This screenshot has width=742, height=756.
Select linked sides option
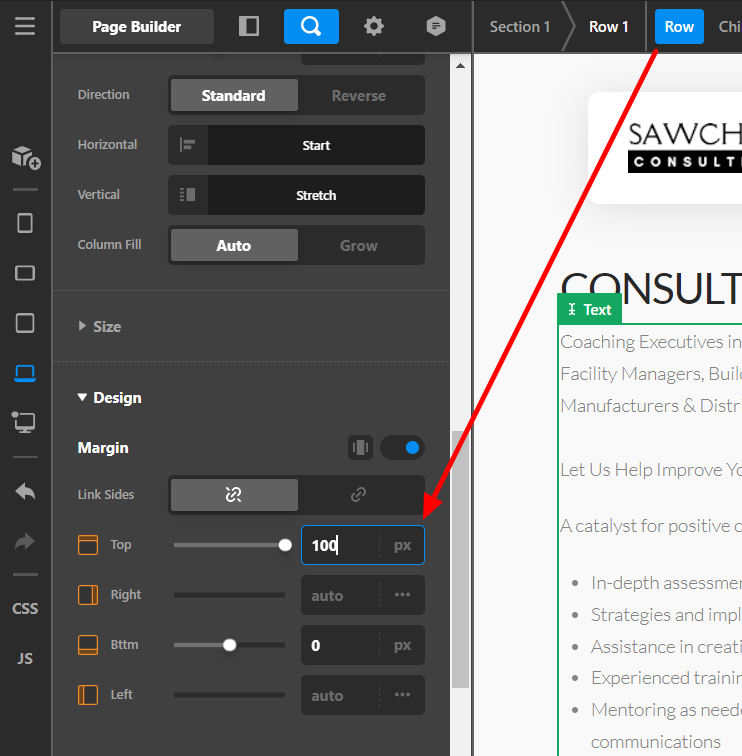pos(359,495)
